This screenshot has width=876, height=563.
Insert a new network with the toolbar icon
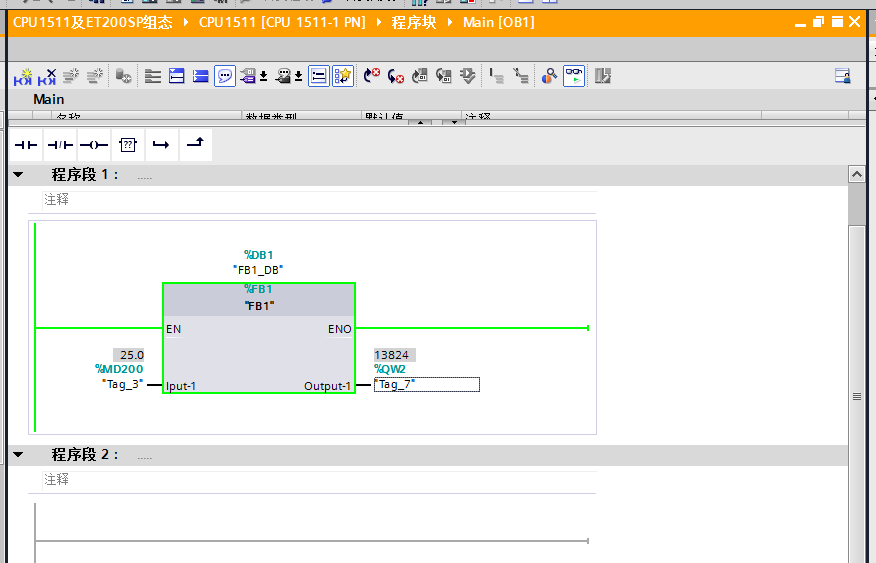[x=23, y=76]
